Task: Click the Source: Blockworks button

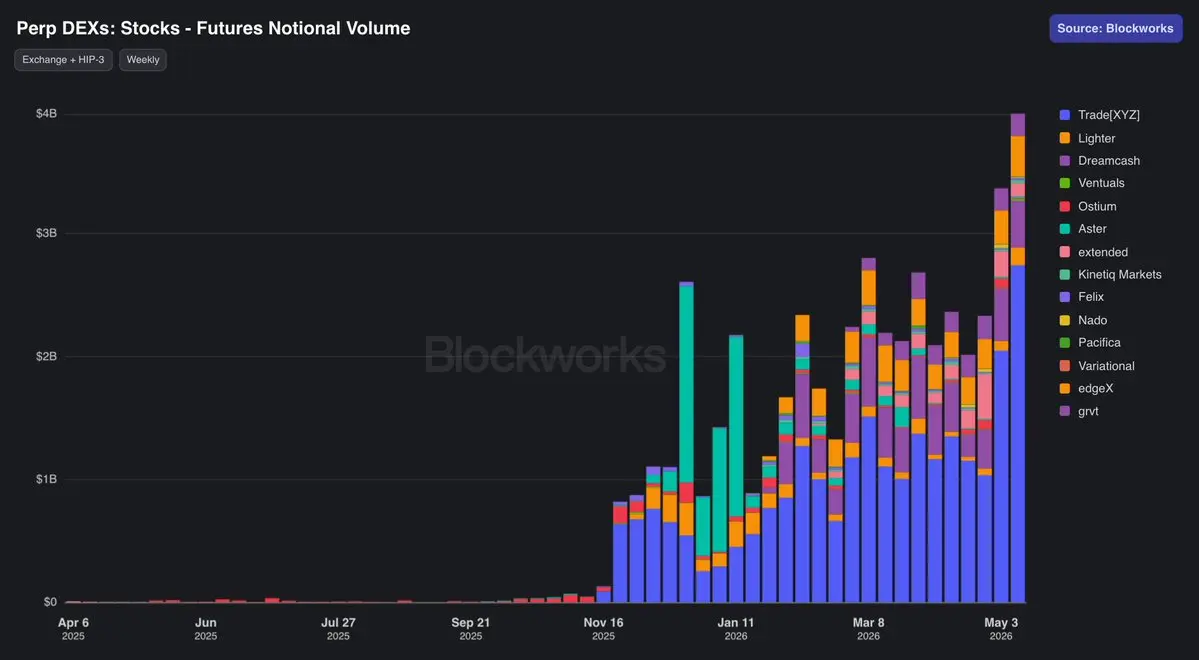Action: (1116, 28)
